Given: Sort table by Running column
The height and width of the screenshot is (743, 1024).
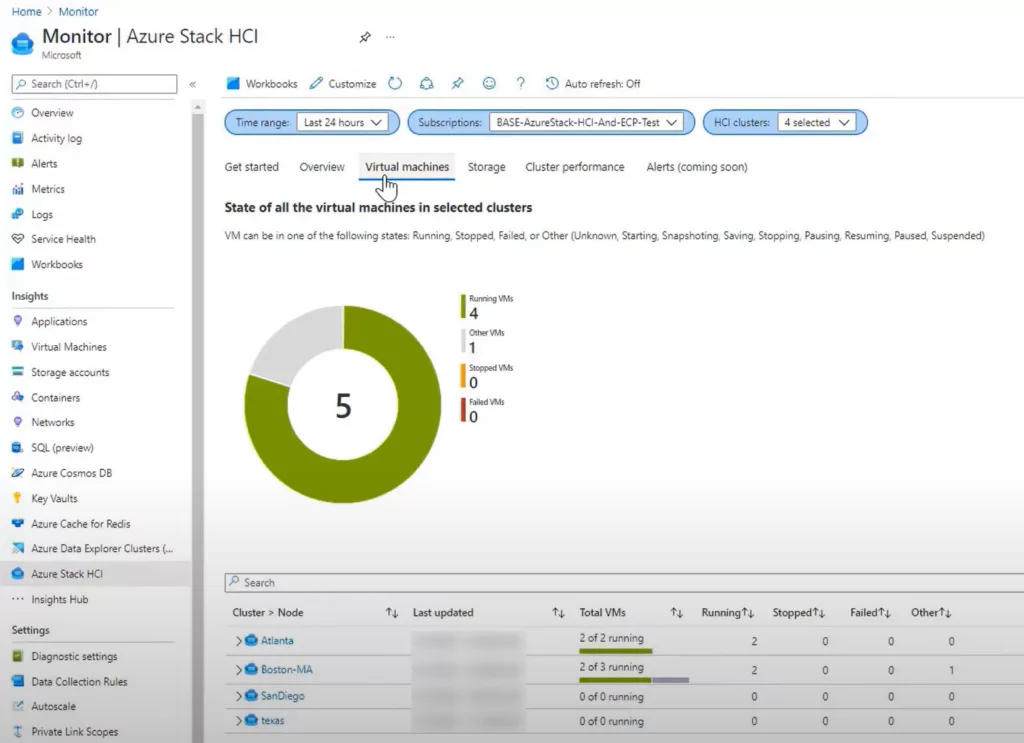Looking at the screenshot, I should pos(748,613).
